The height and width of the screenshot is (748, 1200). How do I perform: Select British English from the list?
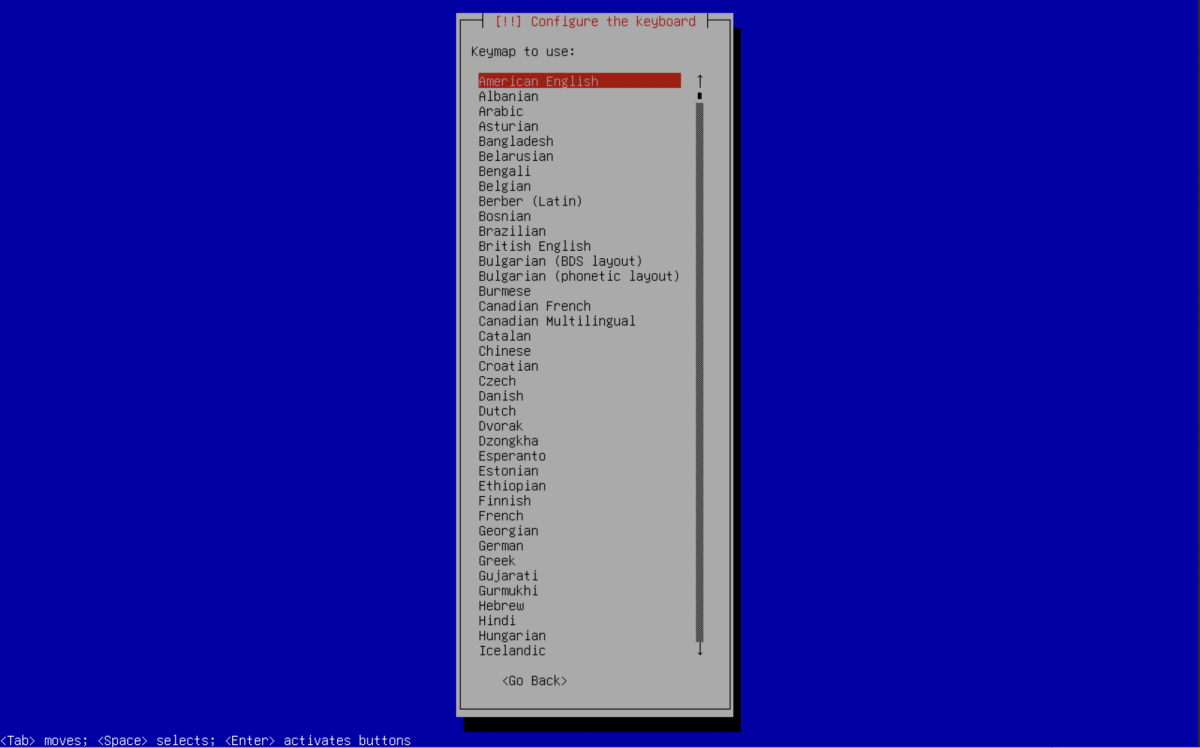534,246
